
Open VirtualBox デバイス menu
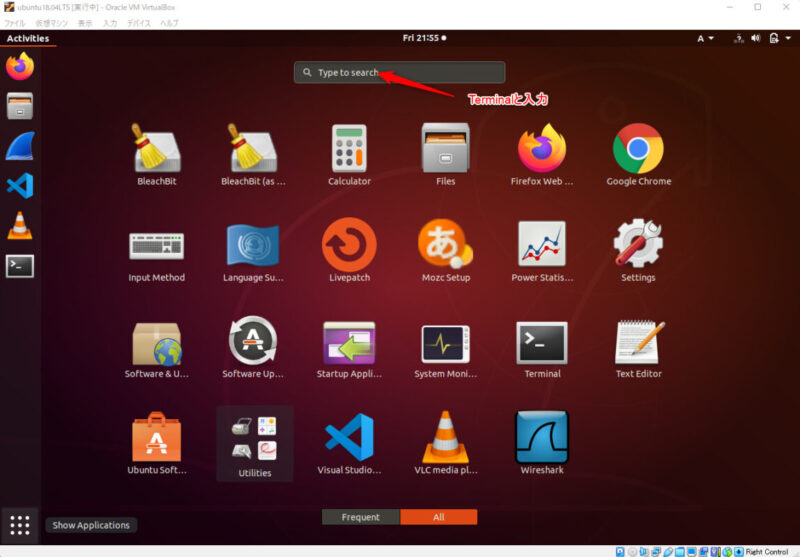pyautogui.click(x=138, y=23)
